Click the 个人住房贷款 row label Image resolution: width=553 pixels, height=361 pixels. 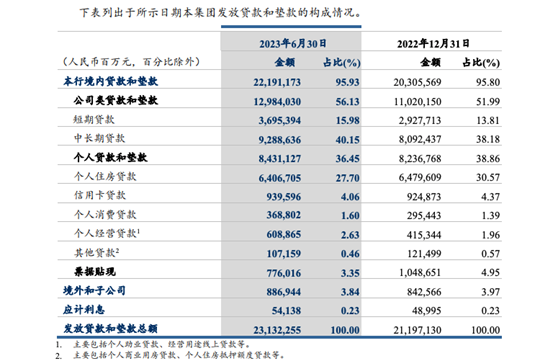coord(105,176)
